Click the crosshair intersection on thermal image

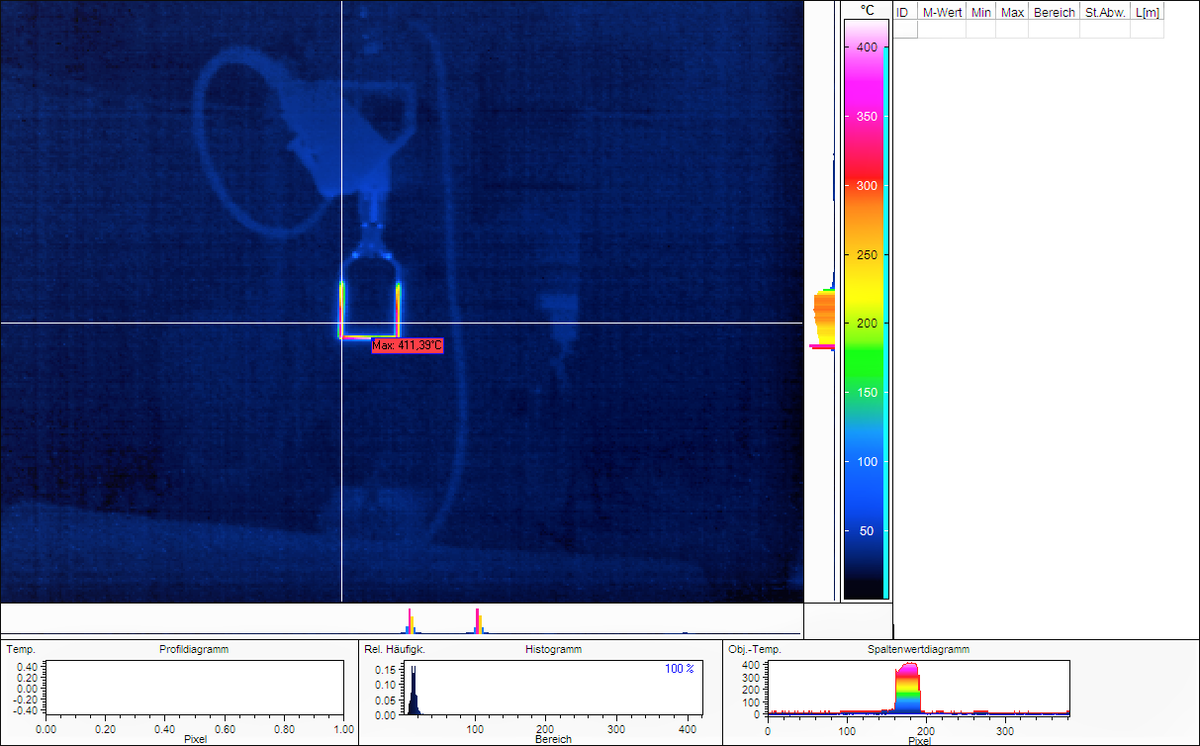[342, 323]
